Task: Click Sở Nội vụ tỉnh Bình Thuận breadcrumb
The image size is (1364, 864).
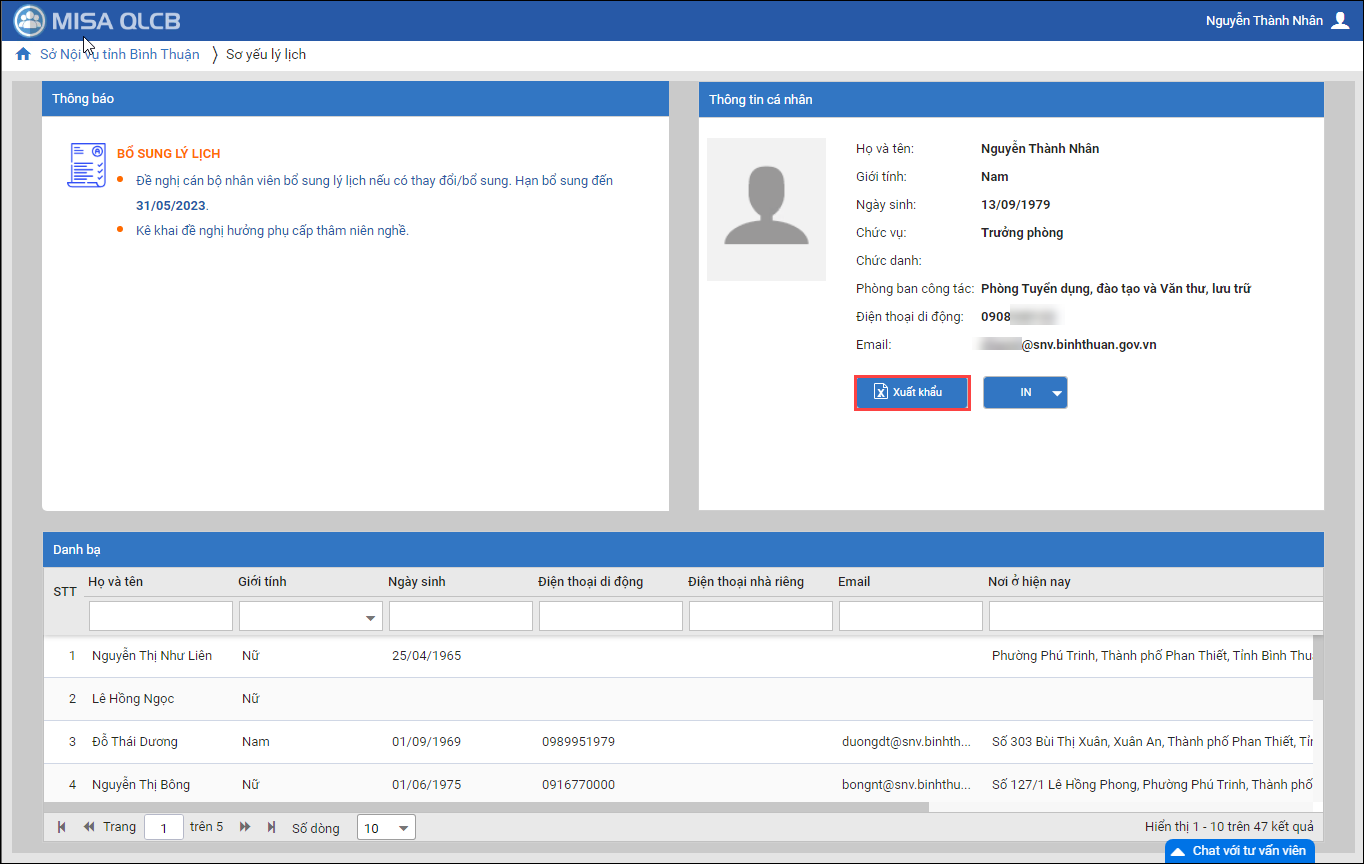Action: (119, 54)
